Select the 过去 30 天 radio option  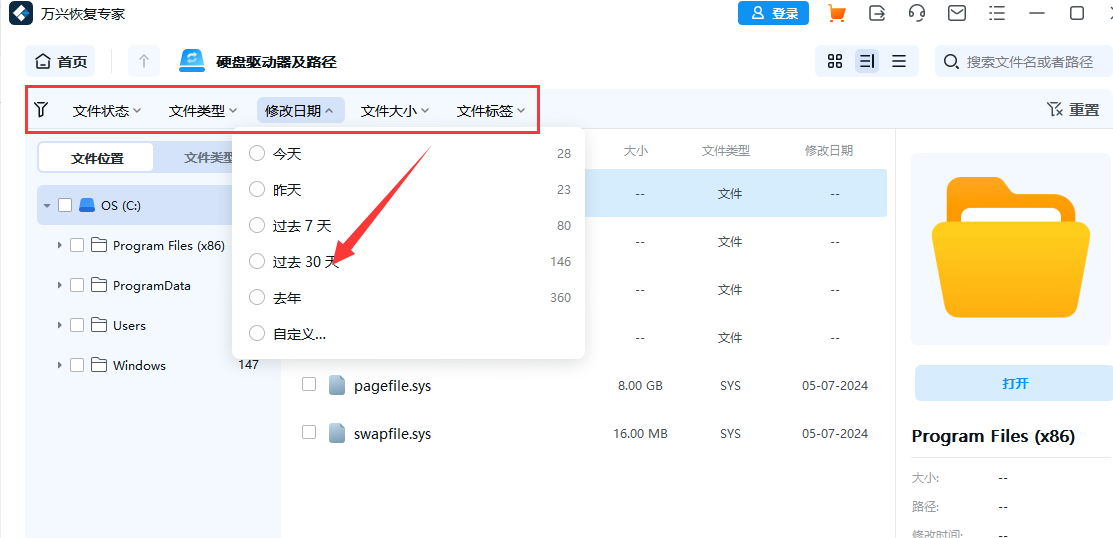click(x=257, y=262)
